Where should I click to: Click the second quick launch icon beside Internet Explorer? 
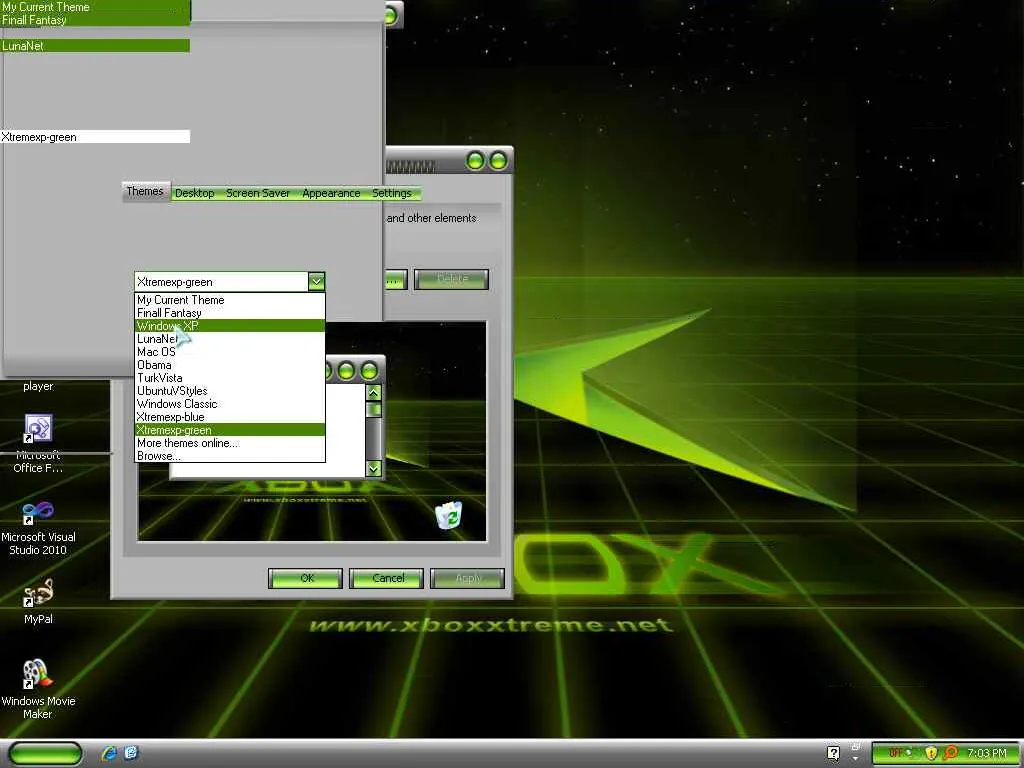coord(131,753)
